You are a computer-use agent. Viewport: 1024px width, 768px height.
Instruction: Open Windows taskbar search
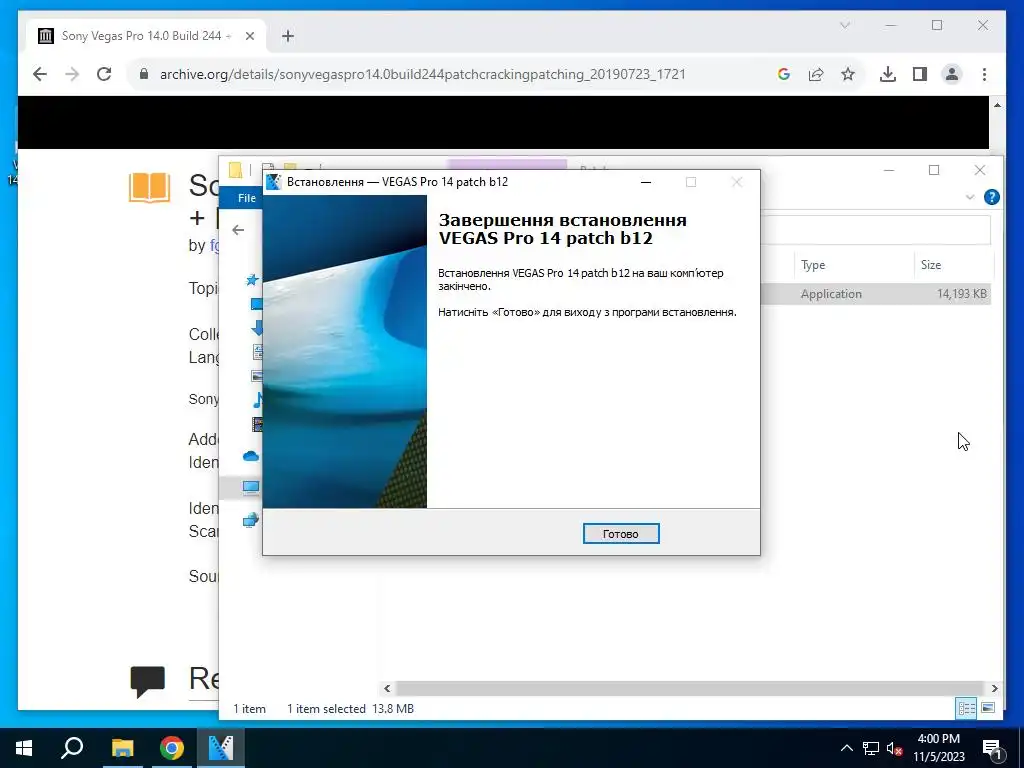(x=72, y=748)
